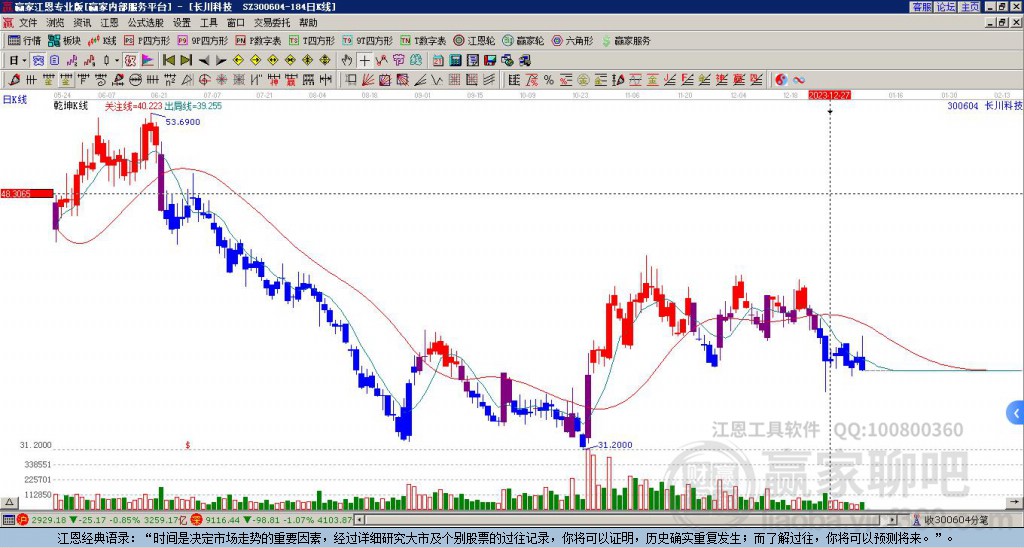Click the 300604 长川科技 stock label
Screen dimensions: 1024x548
(x=984, y=106)
